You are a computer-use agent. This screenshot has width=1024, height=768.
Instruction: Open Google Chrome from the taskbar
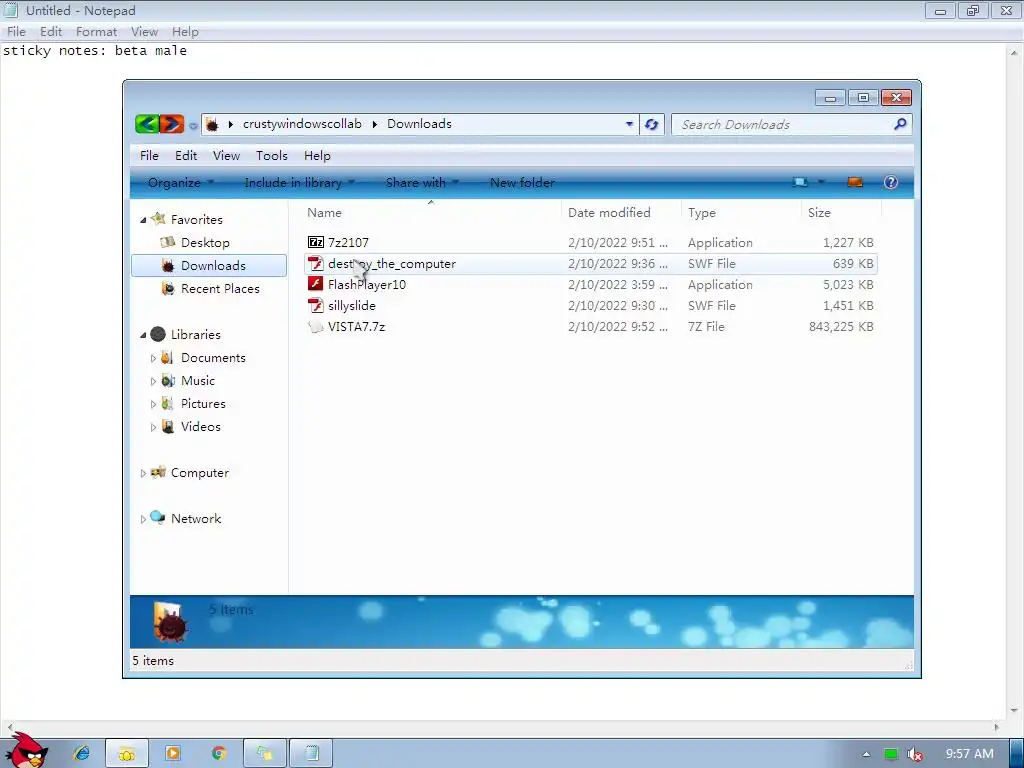point(219,753)
